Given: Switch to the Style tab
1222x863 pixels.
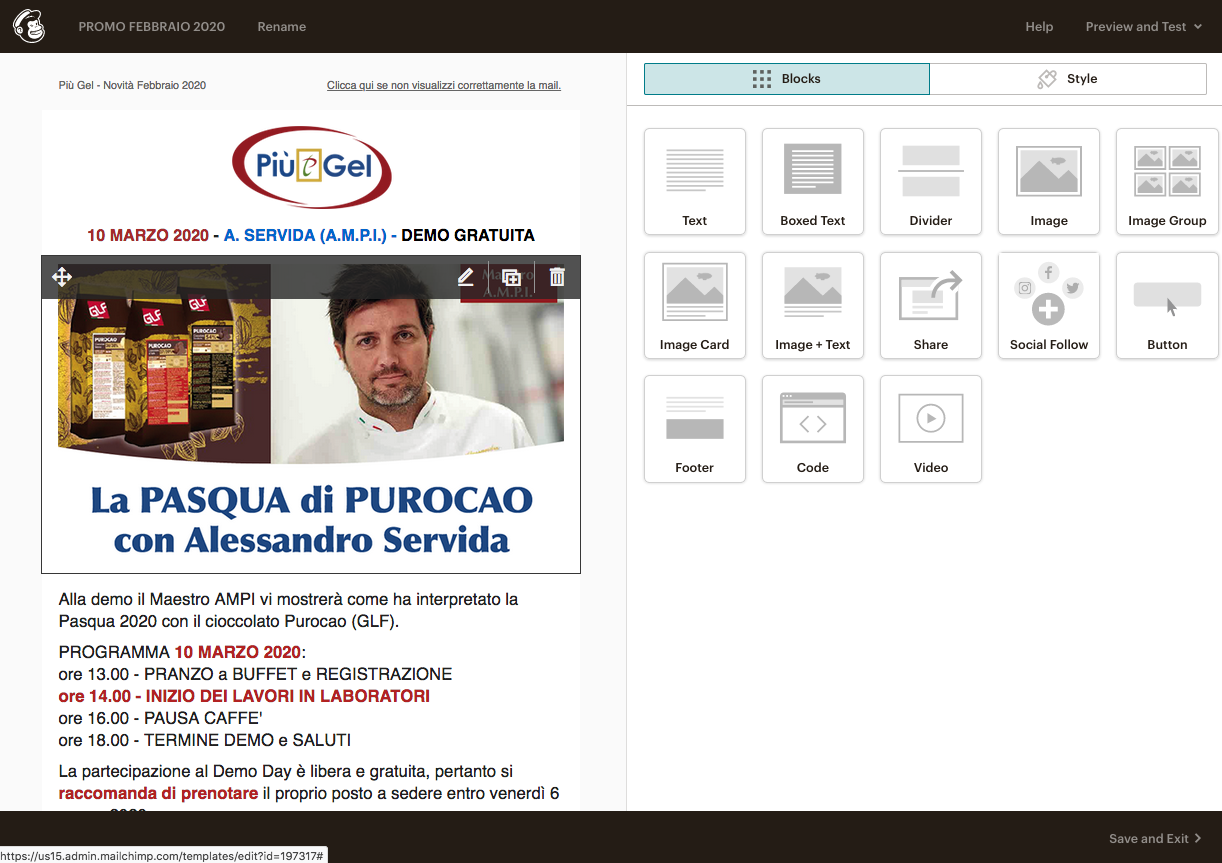Looking at the screenshot, I should coord(1068,79).
